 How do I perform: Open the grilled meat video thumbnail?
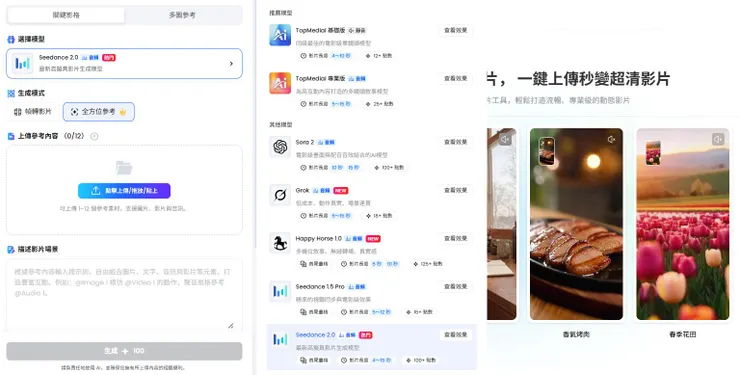tap(576, 224)
